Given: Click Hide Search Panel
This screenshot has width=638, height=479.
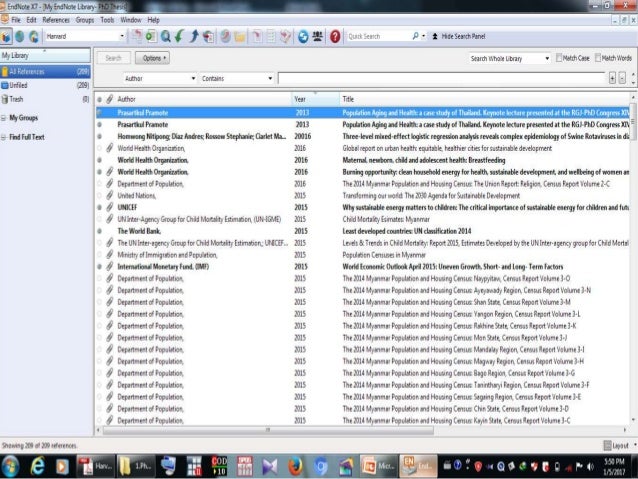Looking at the screenshot, I should click(459, 36).
